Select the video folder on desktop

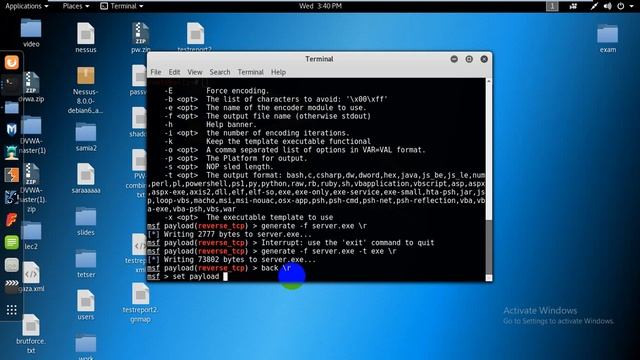click(31, 33)
